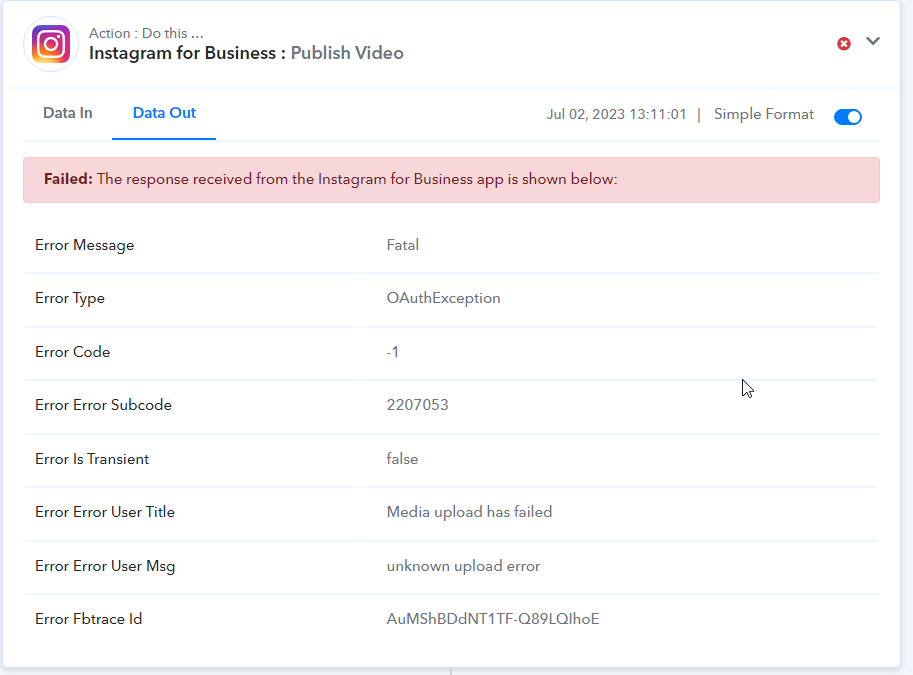Screen dimensions: 913x675
Task: Click the red error status icon
Action: click(x=844, y=44)
